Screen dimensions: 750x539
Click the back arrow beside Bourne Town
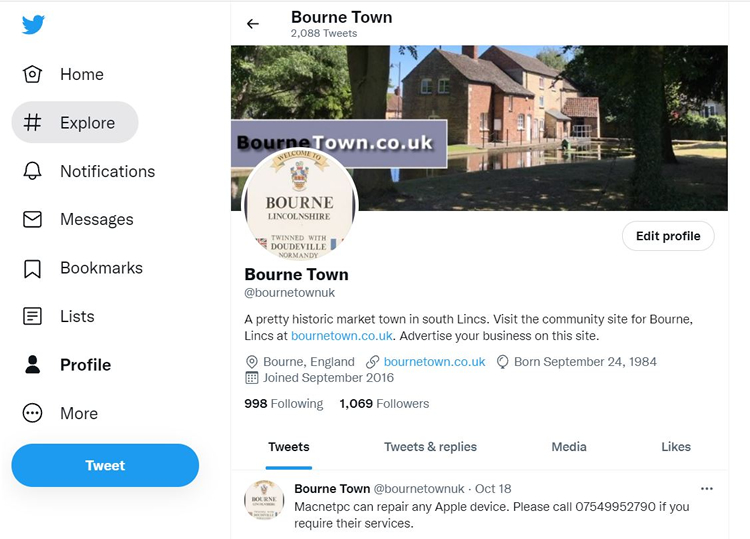click(x=253, y=24)
